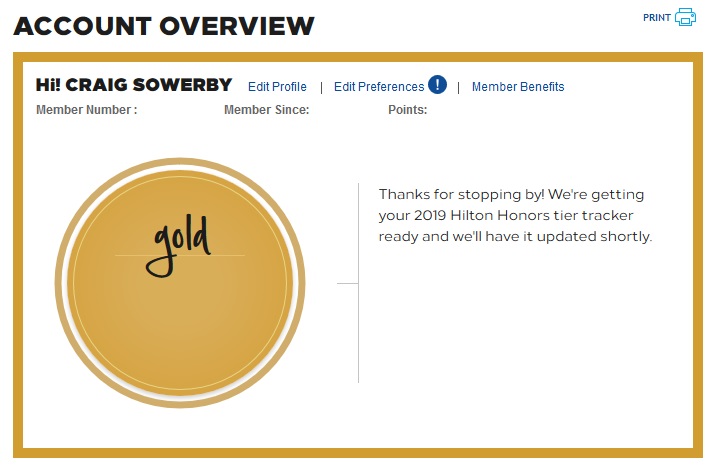Select the Member Number label
The image size is (722, 473).
(86, 110)
